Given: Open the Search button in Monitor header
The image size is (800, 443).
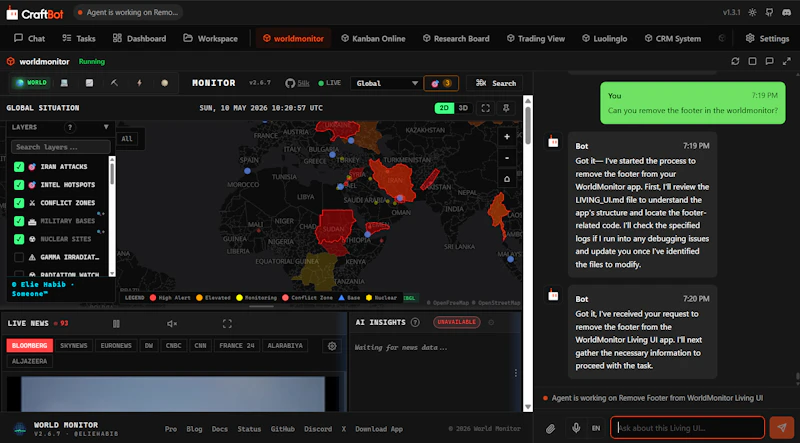Looking at the screenshot, I should [495, 83].
